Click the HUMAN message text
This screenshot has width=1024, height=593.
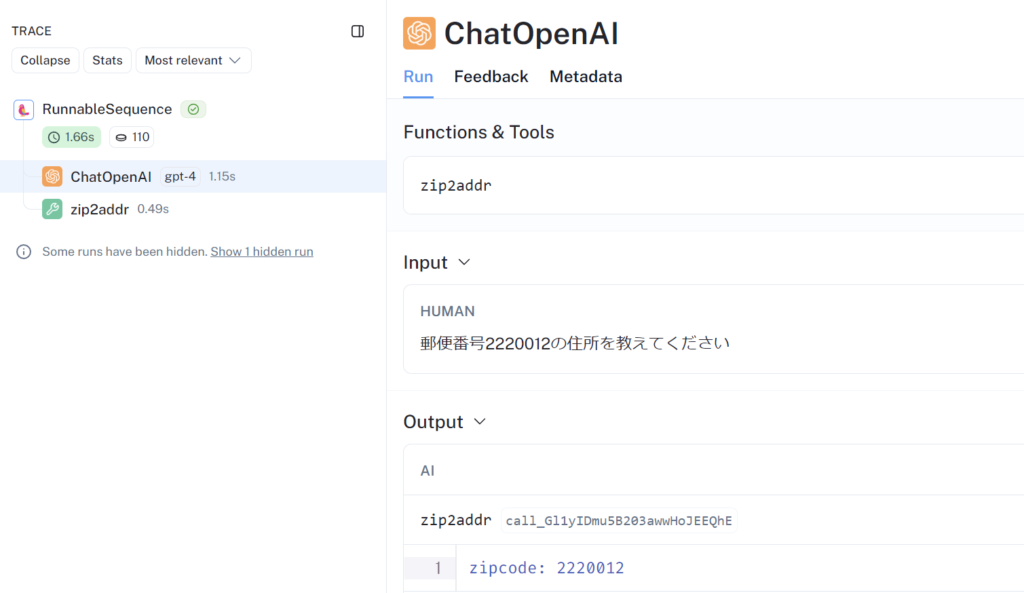(x=575, y=344)
